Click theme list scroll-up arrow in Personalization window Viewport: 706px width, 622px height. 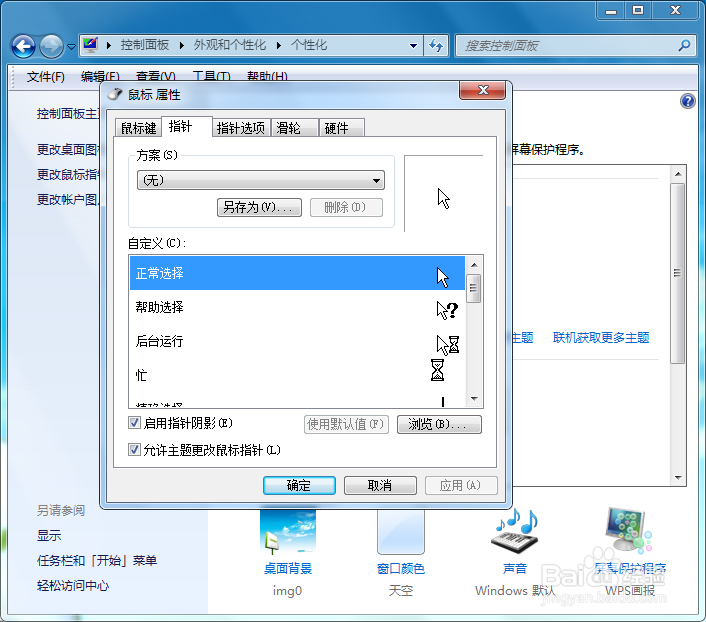pos(678,174)
